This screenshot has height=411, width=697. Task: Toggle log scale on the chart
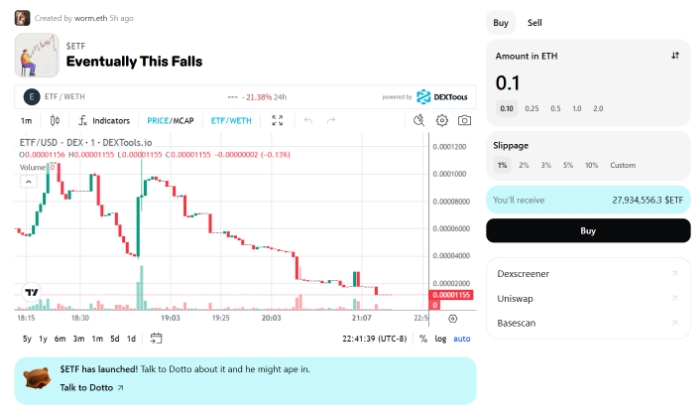(x=441, y=339)
